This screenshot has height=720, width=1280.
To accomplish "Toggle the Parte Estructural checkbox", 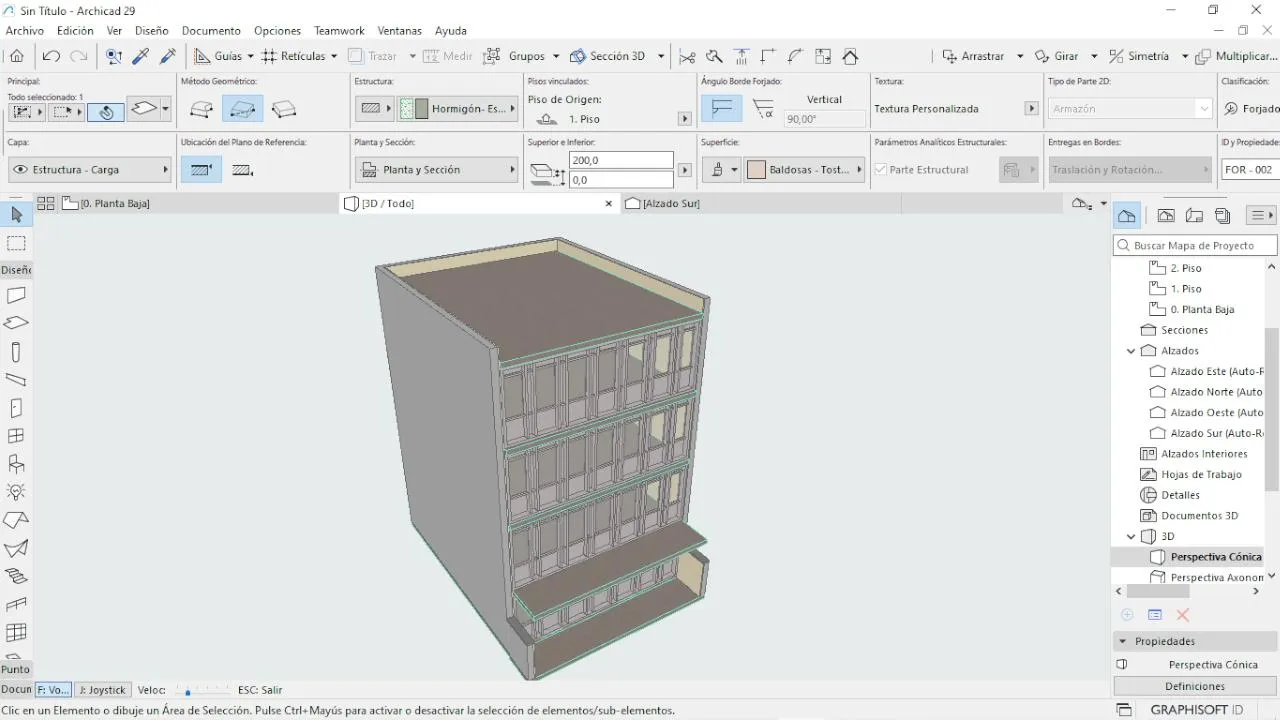I will point(881,170).
